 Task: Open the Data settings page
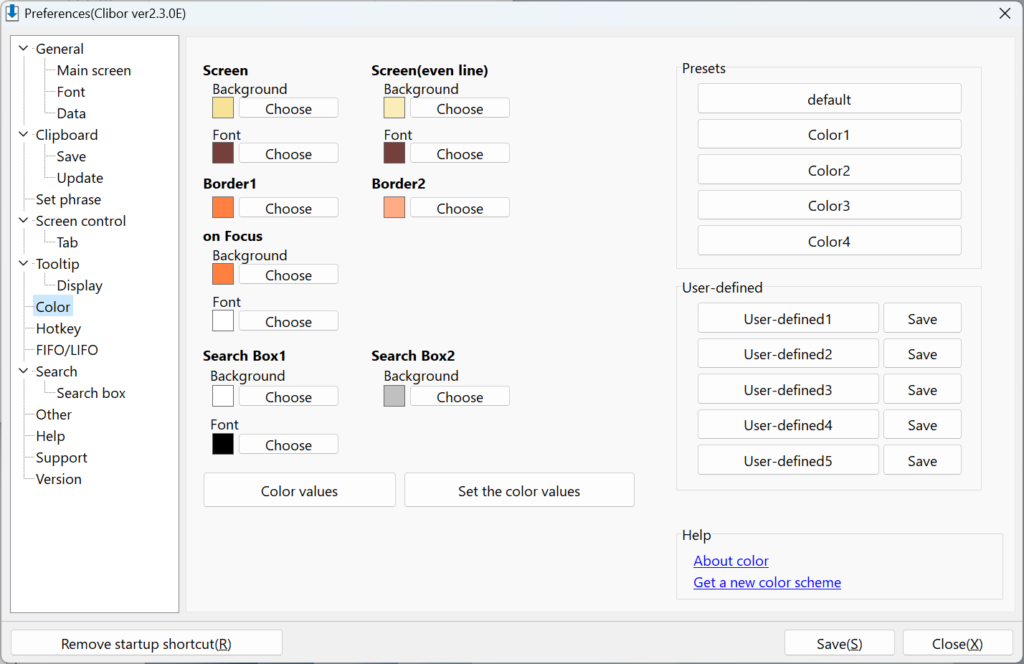(71, 114)
